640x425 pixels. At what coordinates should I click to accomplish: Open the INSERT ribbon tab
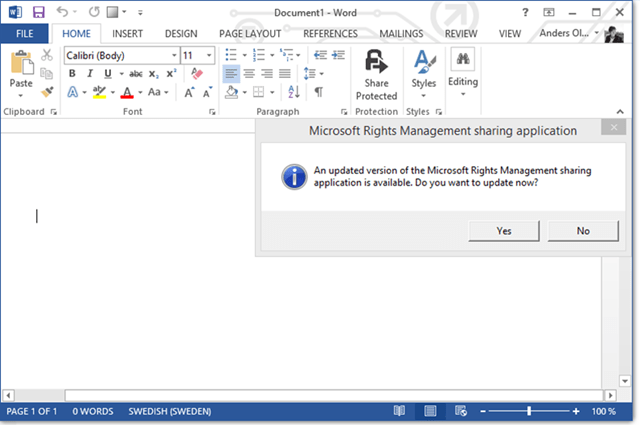(127, 33)
